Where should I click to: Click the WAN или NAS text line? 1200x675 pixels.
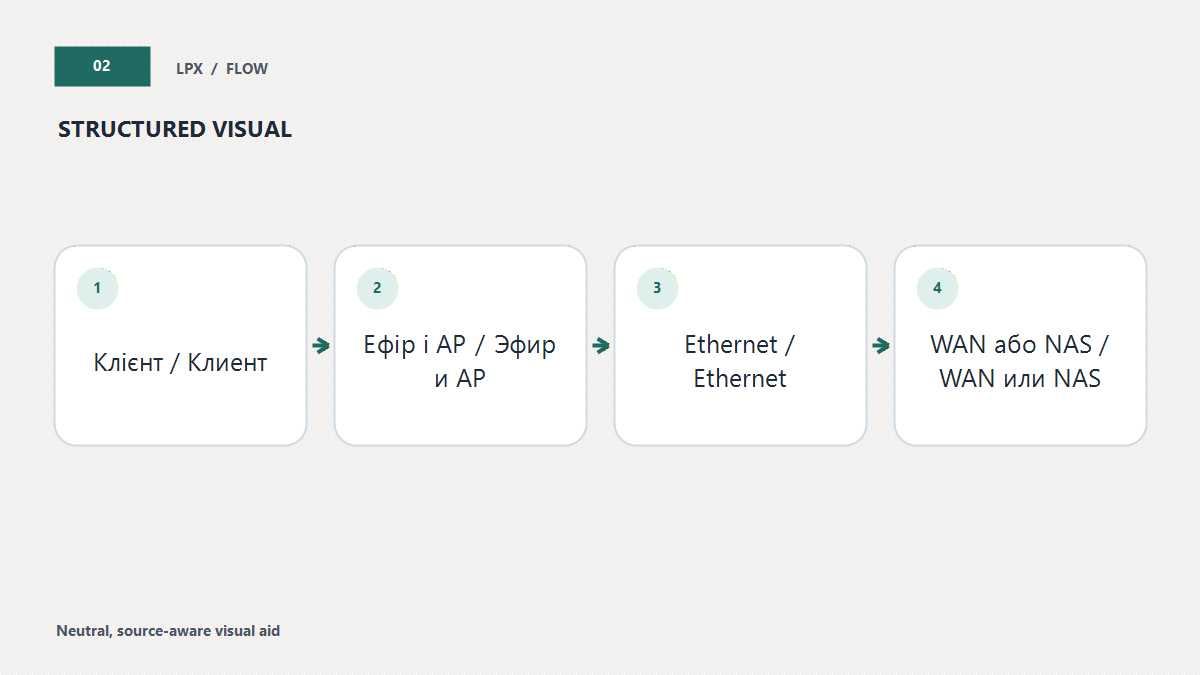tap(1020, 379)
